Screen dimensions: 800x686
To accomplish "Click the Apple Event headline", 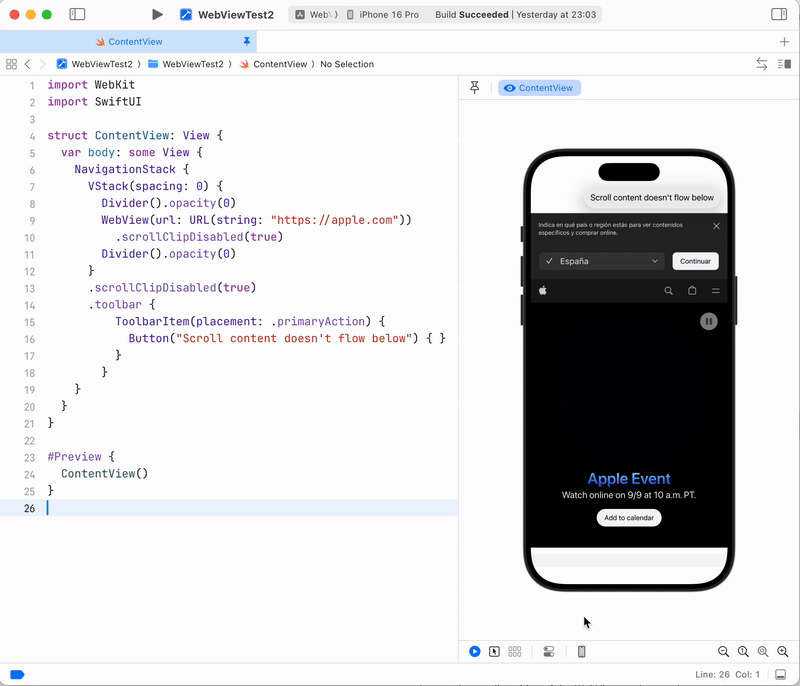I will pos(629,478).
